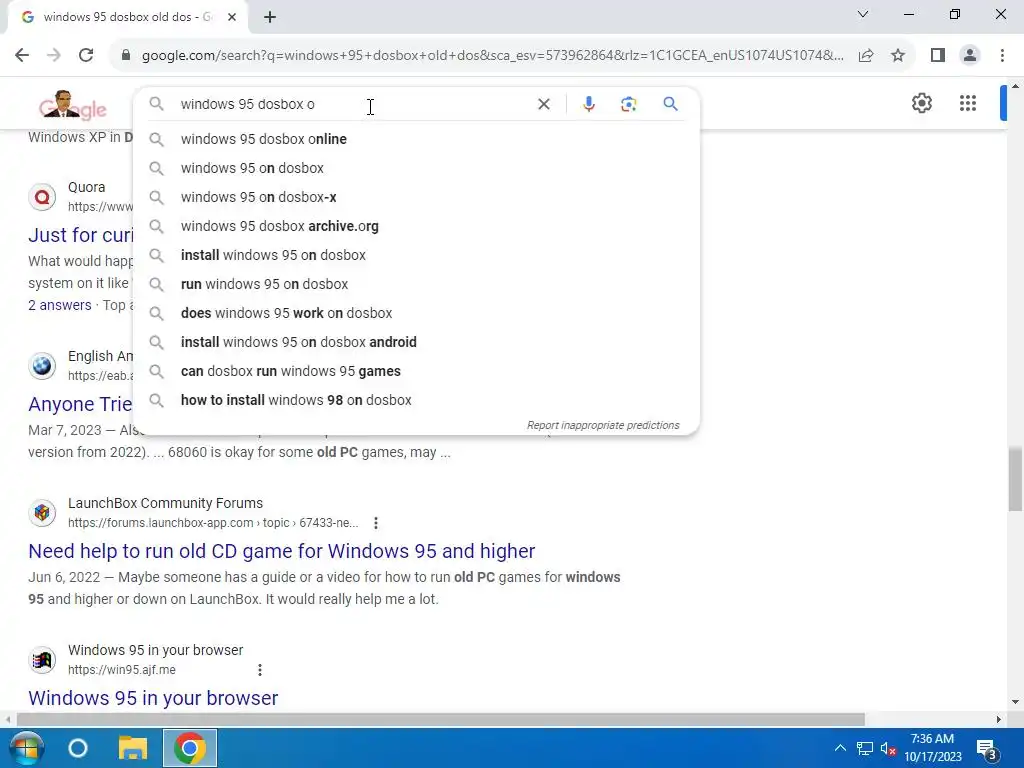Open 'Need help to run old CD game' result

point(281,551)
